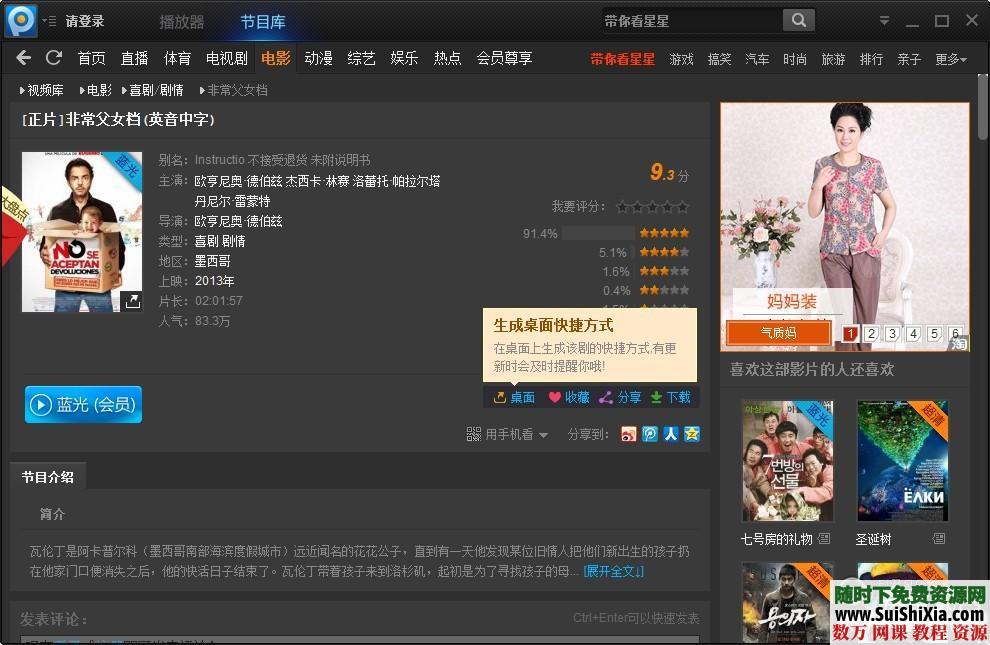
Task: Open 亲子 category link
Action: coord(909,59)
